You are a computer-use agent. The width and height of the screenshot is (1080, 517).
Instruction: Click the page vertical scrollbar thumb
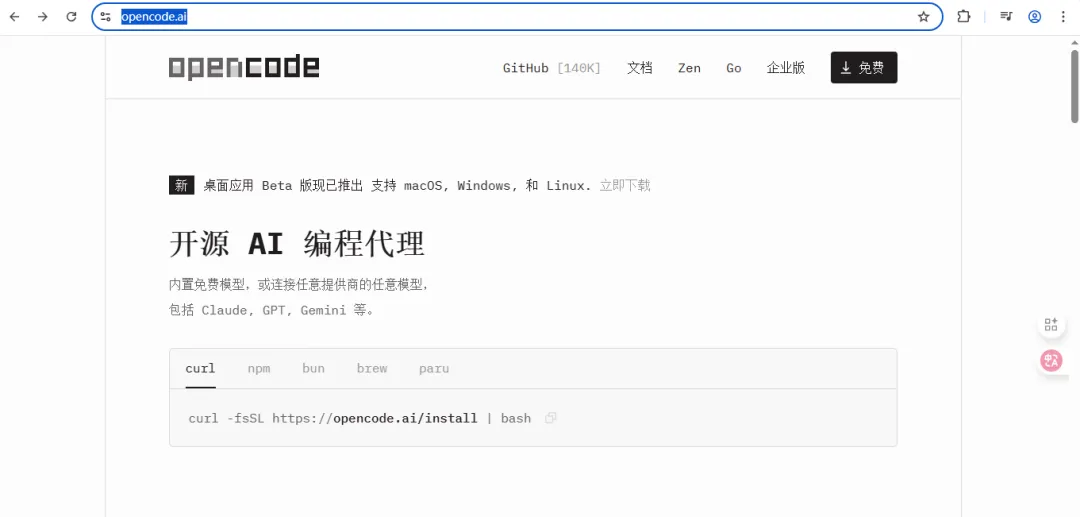coord(1074,86)
